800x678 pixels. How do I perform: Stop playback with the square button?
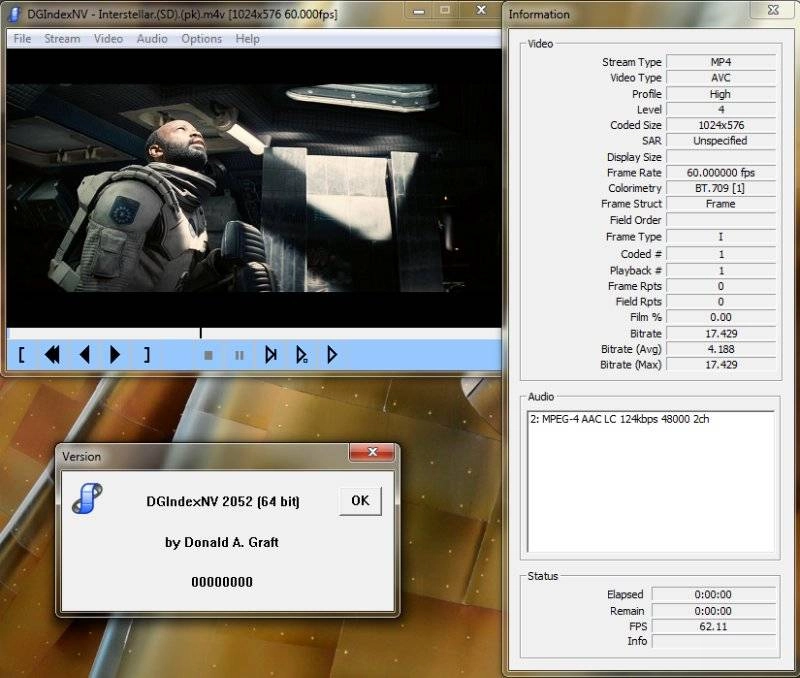coord(208,355)
